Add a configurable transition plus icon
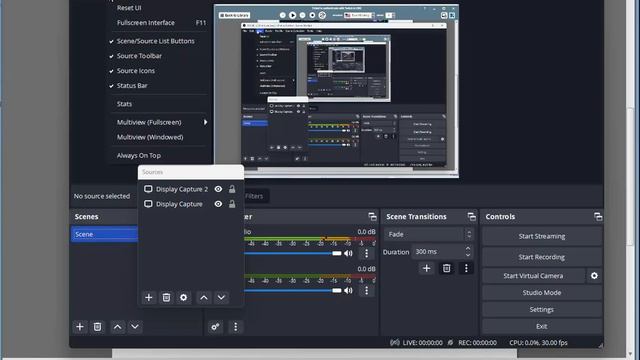640x360 pixels. tap(427, 268)
